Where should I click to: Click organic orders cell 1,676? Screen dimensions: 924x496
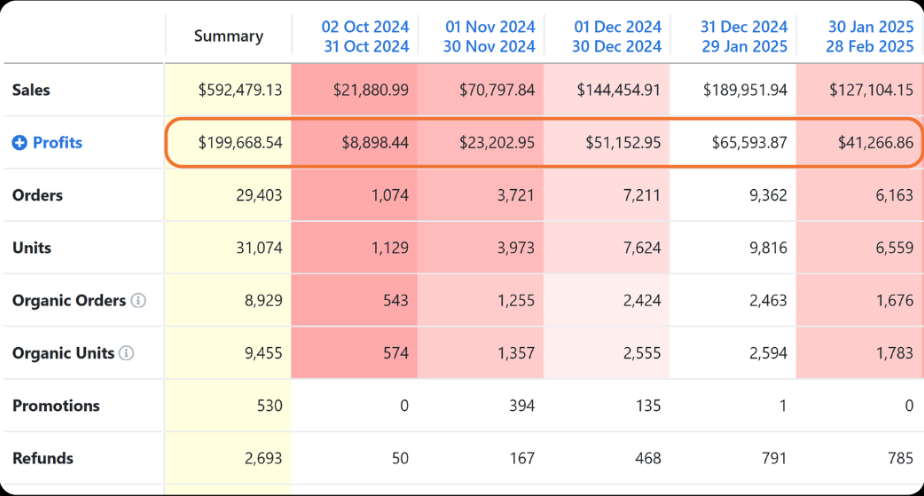tap(895, 300)
